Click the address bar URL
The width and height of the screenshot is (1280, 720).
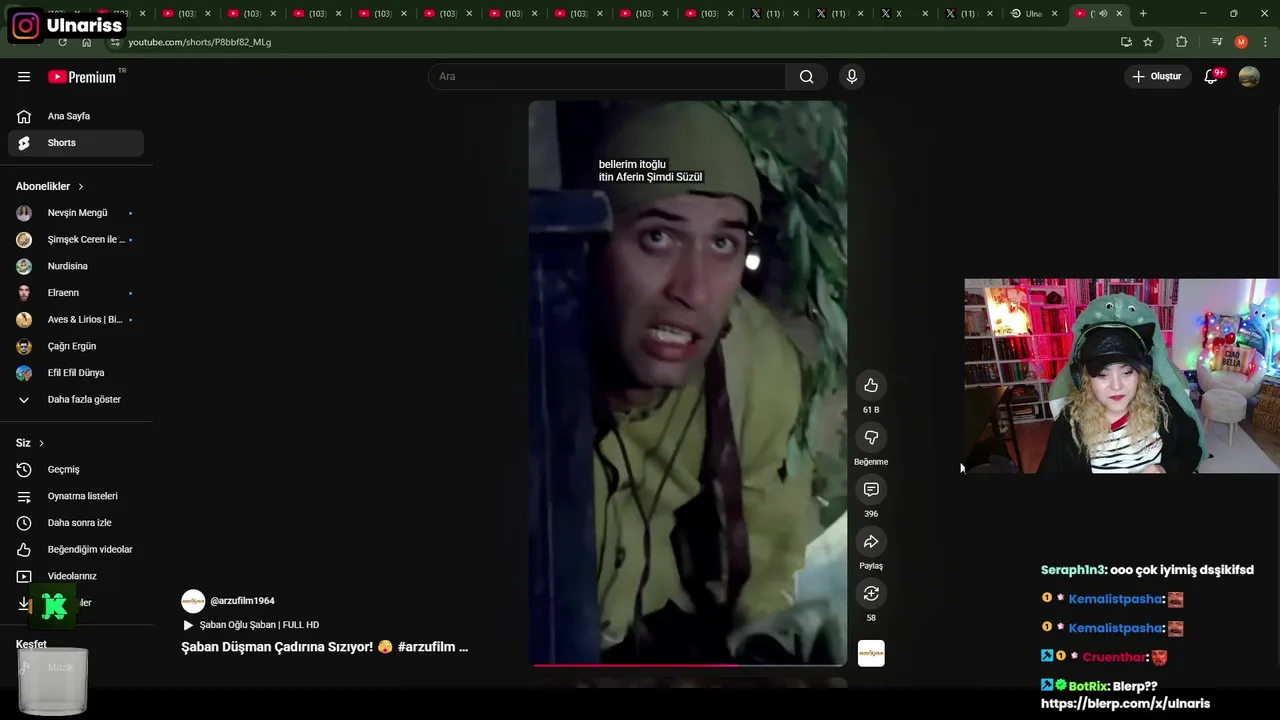tap(200, 42)
